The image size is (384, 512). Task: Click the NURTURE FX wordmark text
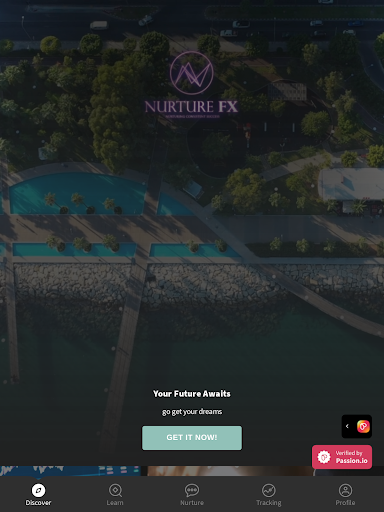pos(191,107)
